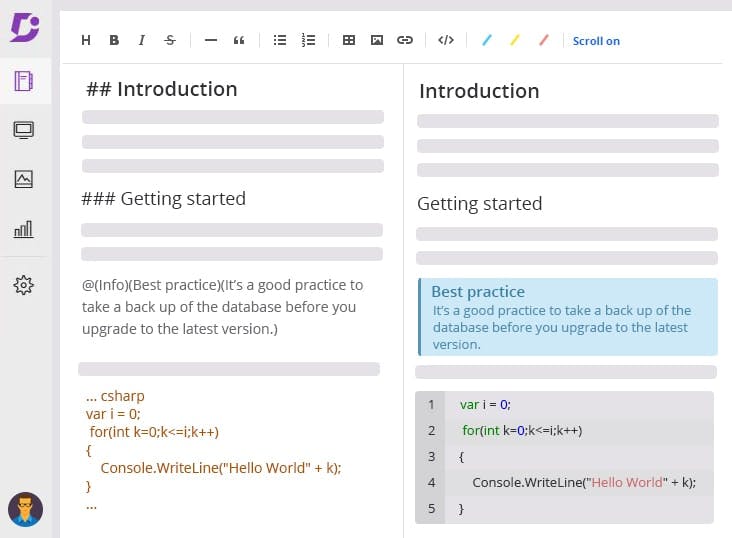The height and width of the screenshot is (538, 732).
Task: Toggle bold formatting
Action: coord(114,40)
